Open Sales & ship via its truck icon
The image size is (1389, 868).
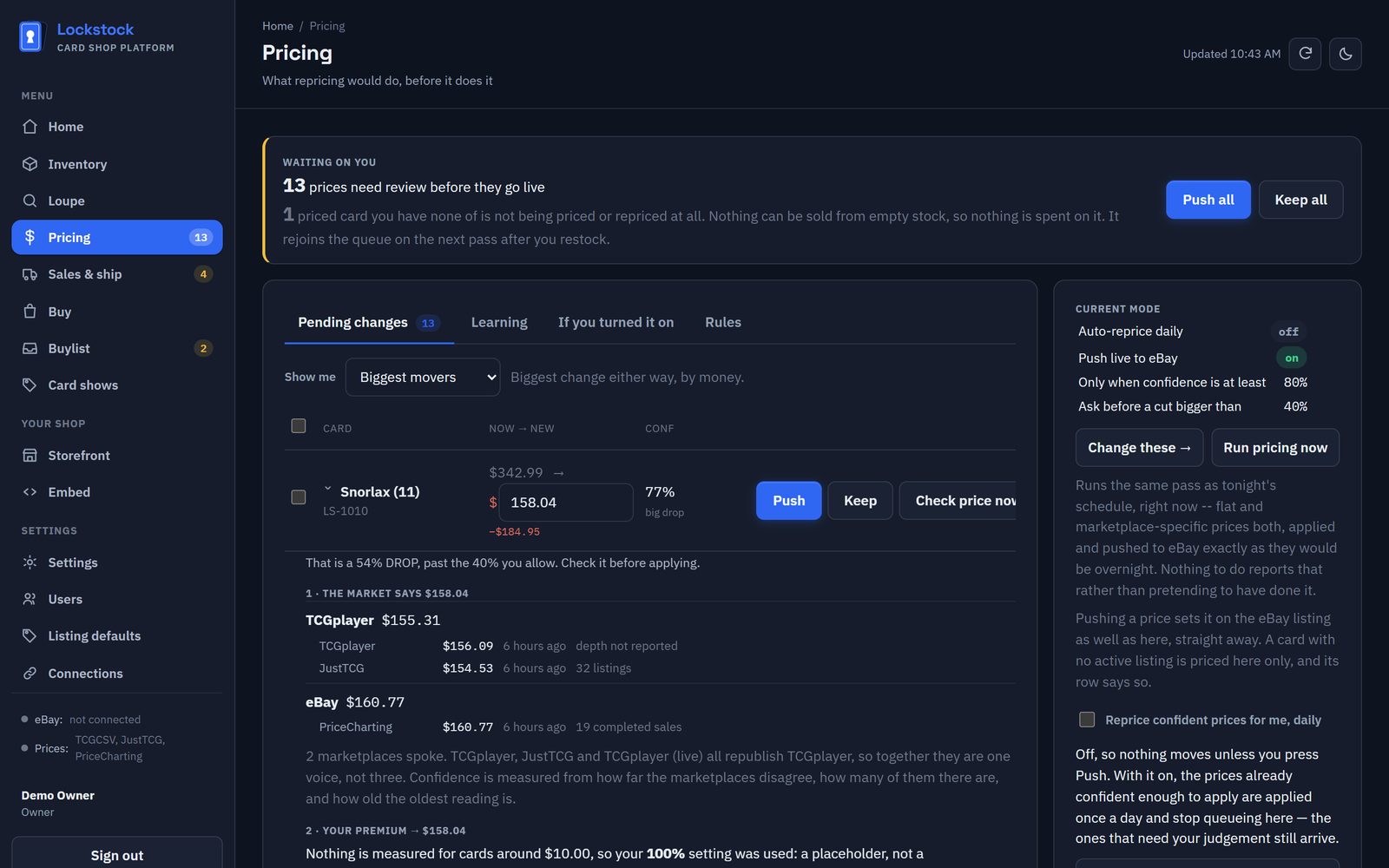pyautogui.click(x=30, y=274)
